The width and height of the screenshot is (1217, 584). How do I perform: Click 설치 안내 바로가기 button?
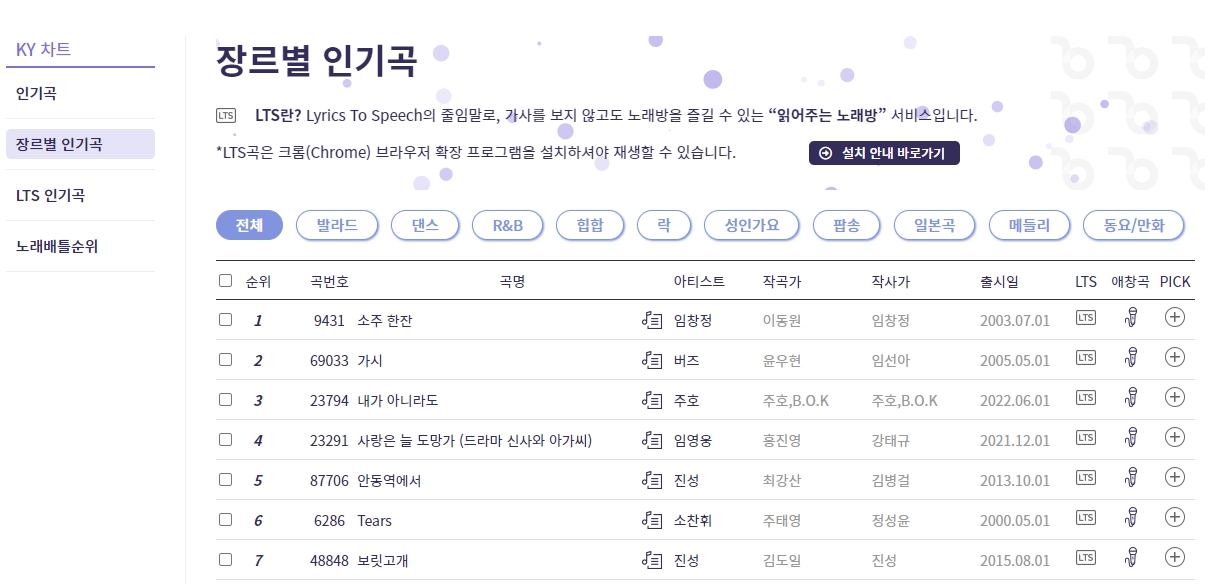pyautogui.click(x=884, y=153)
